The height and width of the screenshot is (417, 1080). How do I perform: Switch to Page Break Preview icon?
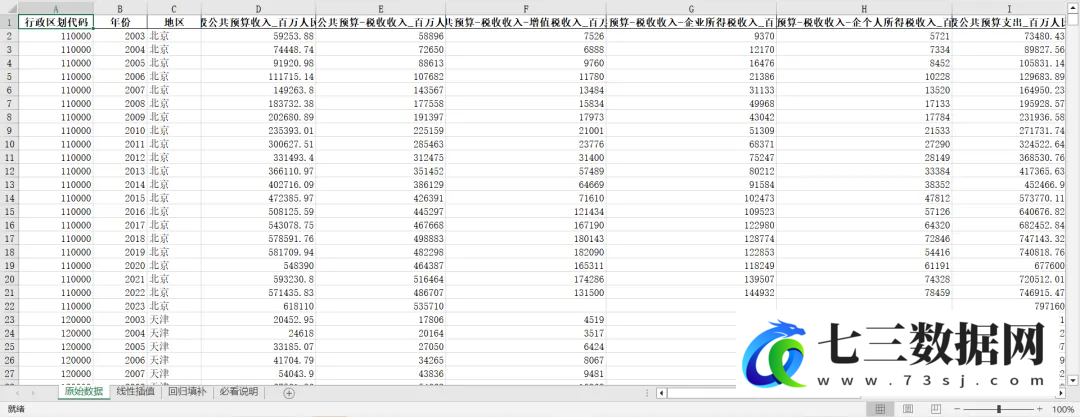point(935,409)
